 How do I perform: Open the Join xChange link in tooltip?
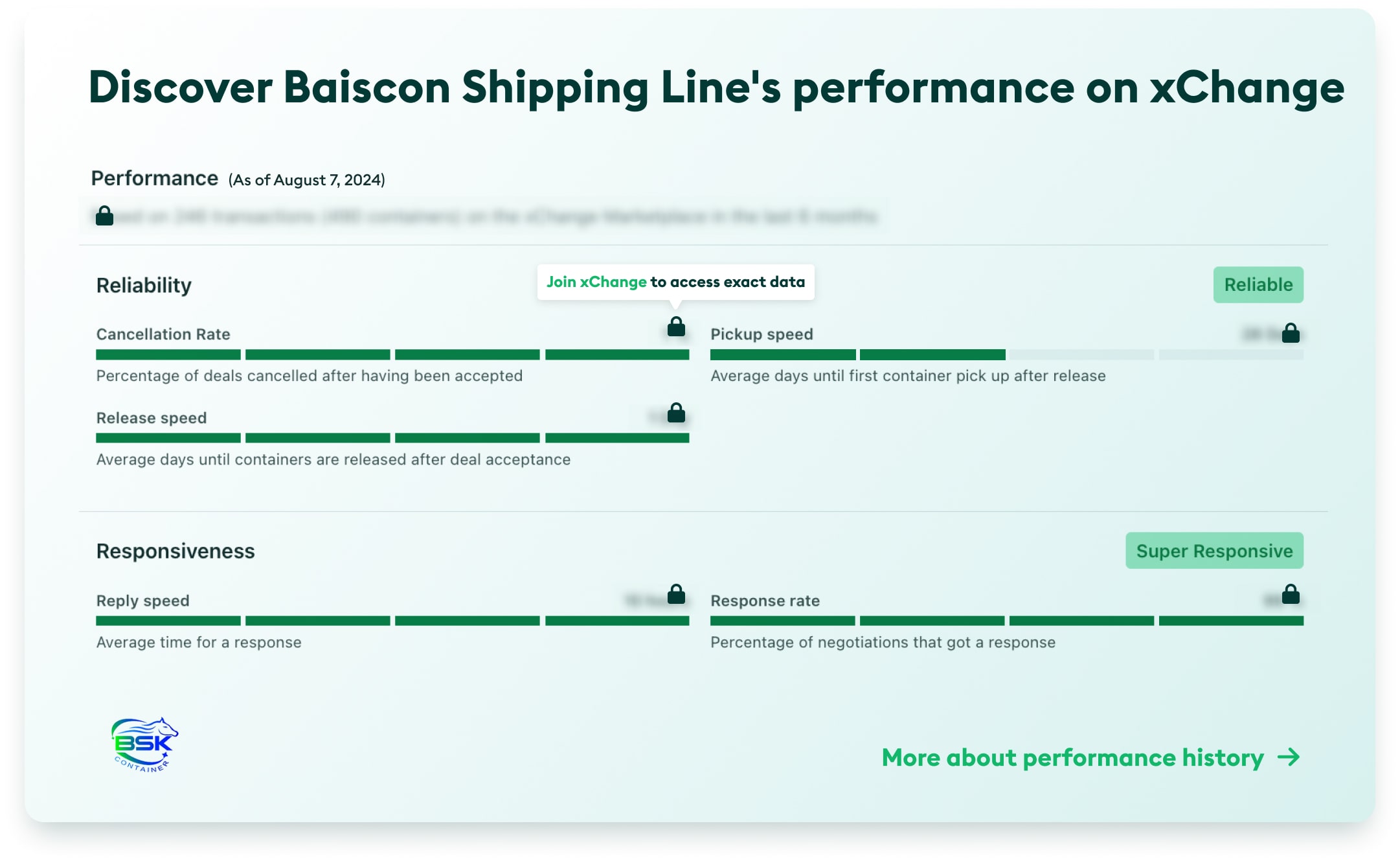[596, 282]
